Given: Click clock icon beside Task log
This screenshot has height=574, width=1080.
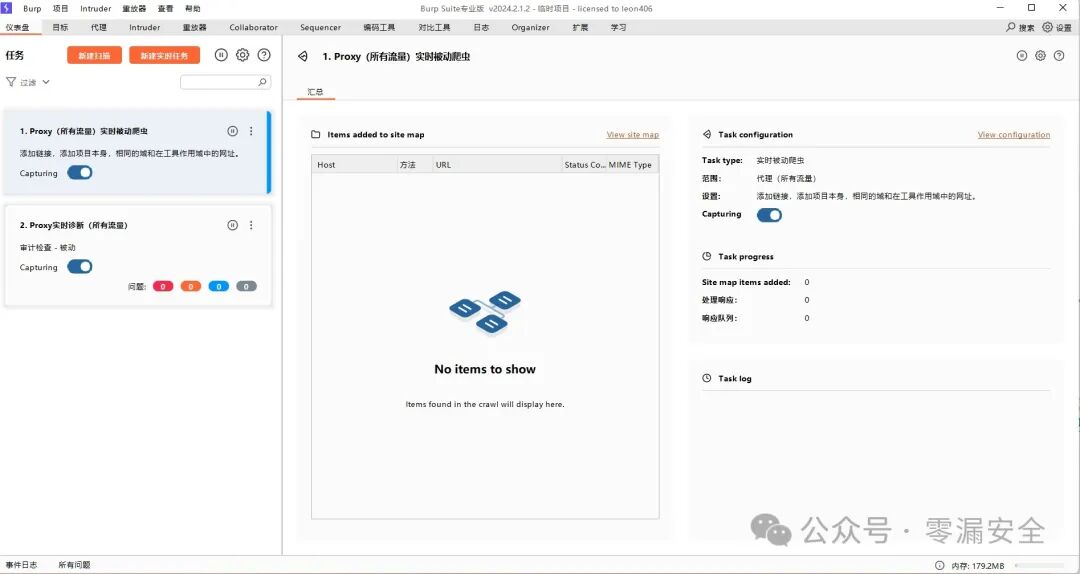Looking at the screenshot, I should [707, 378].
